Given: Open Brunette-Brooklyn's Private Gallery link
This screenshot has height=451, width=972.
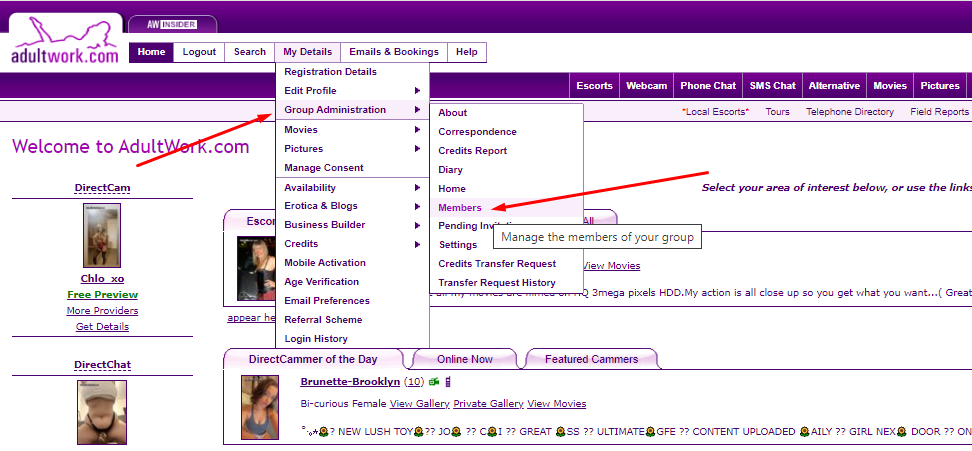Looking at the screenshot, I should click(488, 404).
